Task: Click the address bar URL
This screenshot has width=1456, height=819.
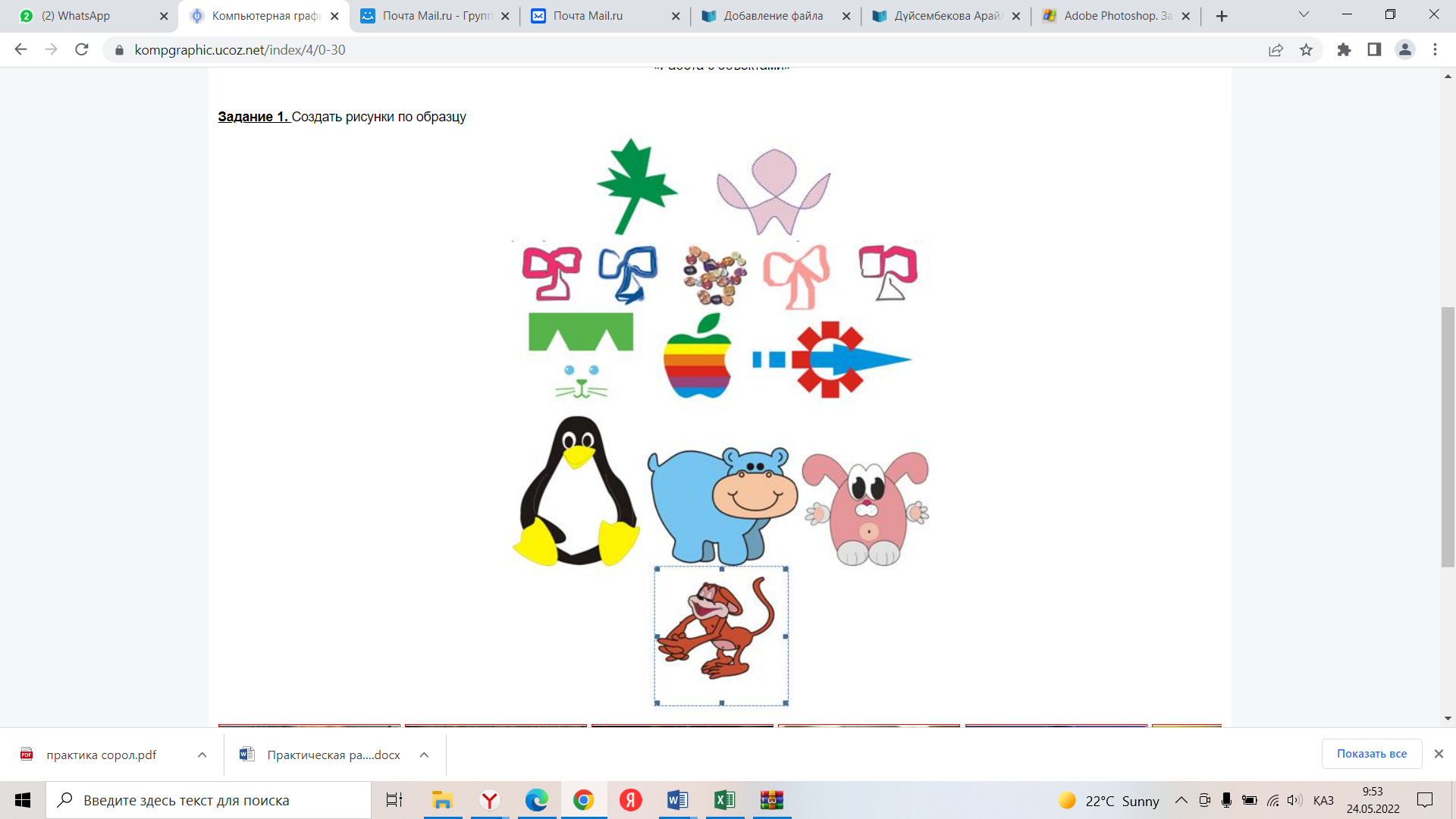Action: point(240,50)
